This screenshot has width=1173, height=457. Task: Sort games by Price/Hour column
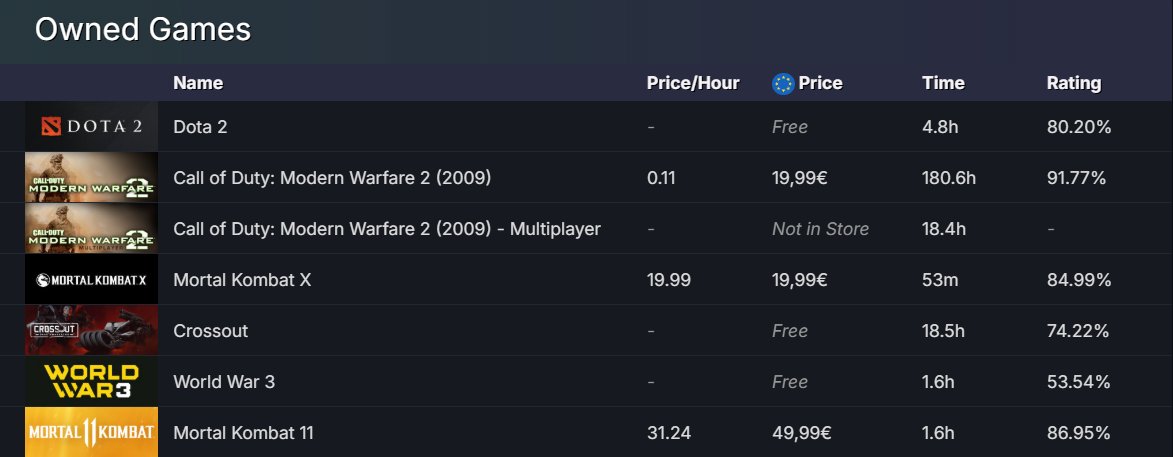point(693,83)
